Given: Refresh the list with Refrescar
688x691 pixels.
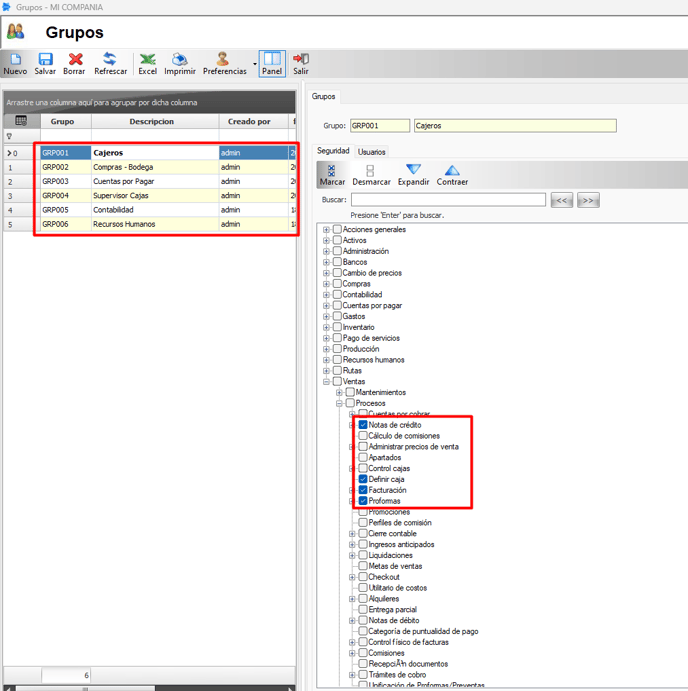Looking at the screenshot, I should click(x=110, y=64).
